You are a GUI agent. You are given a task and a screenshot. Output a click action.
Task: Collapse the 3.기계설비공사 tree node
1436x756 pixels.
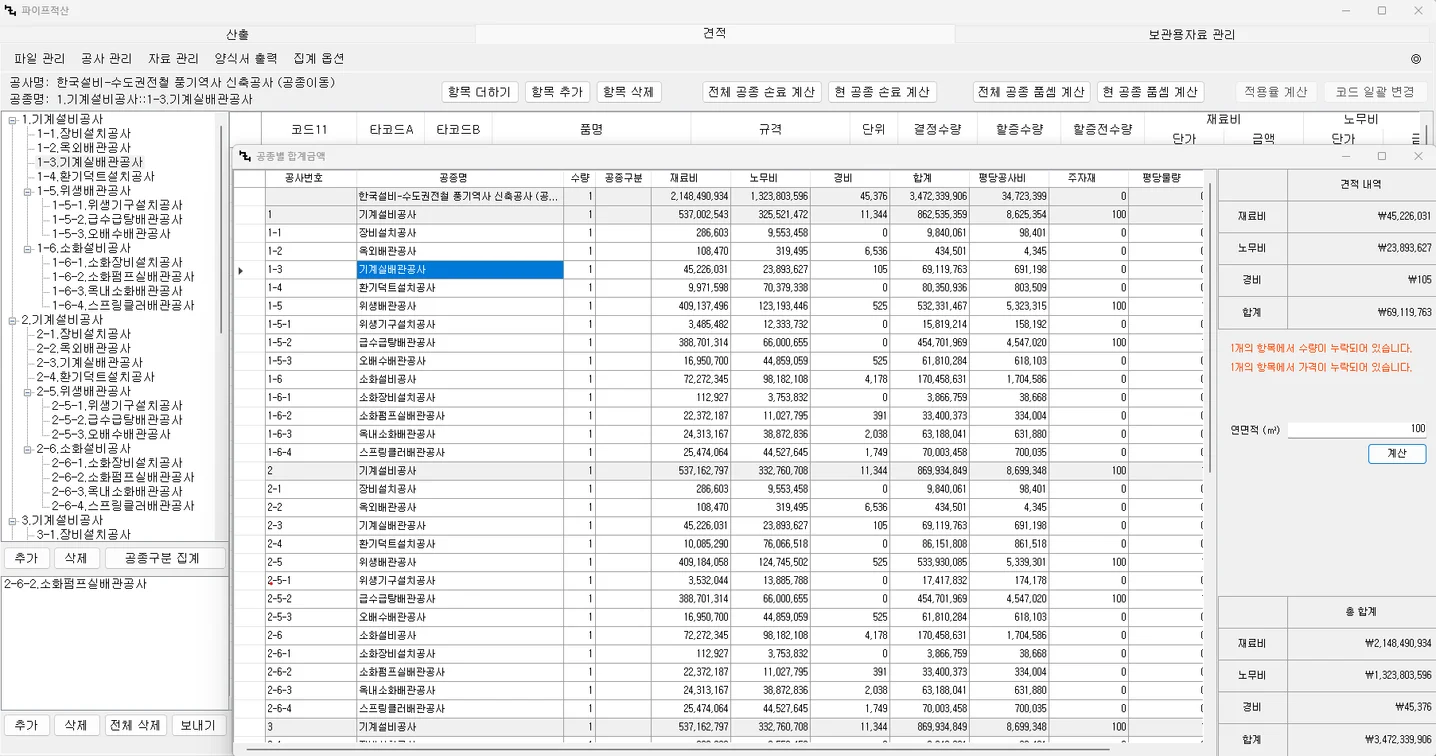12,521
